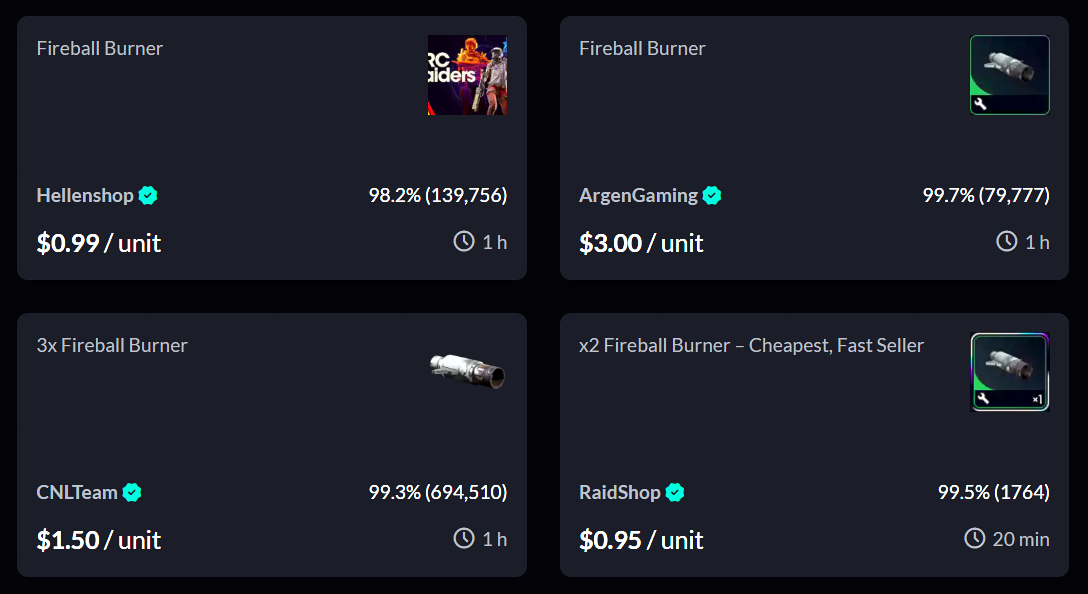Screen dimensions: 1088x594
Task: Click the verified badge next to CNLTeam
Action: tap(133, 492)
